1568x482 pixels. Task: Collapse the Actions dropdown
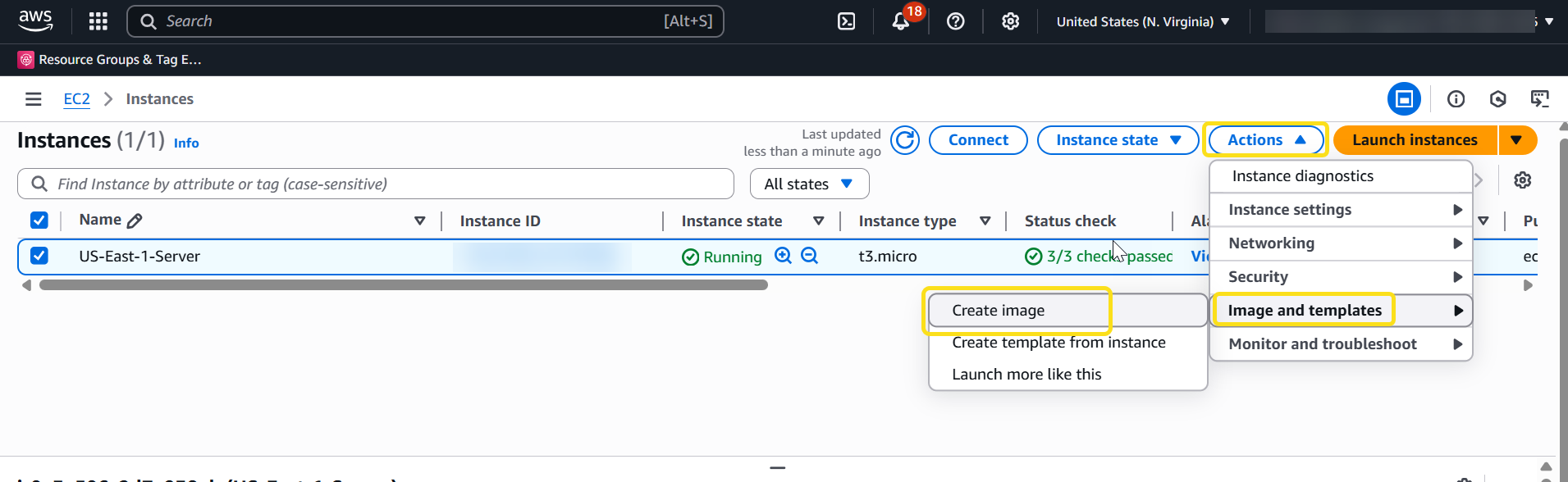coord(1265,140)
